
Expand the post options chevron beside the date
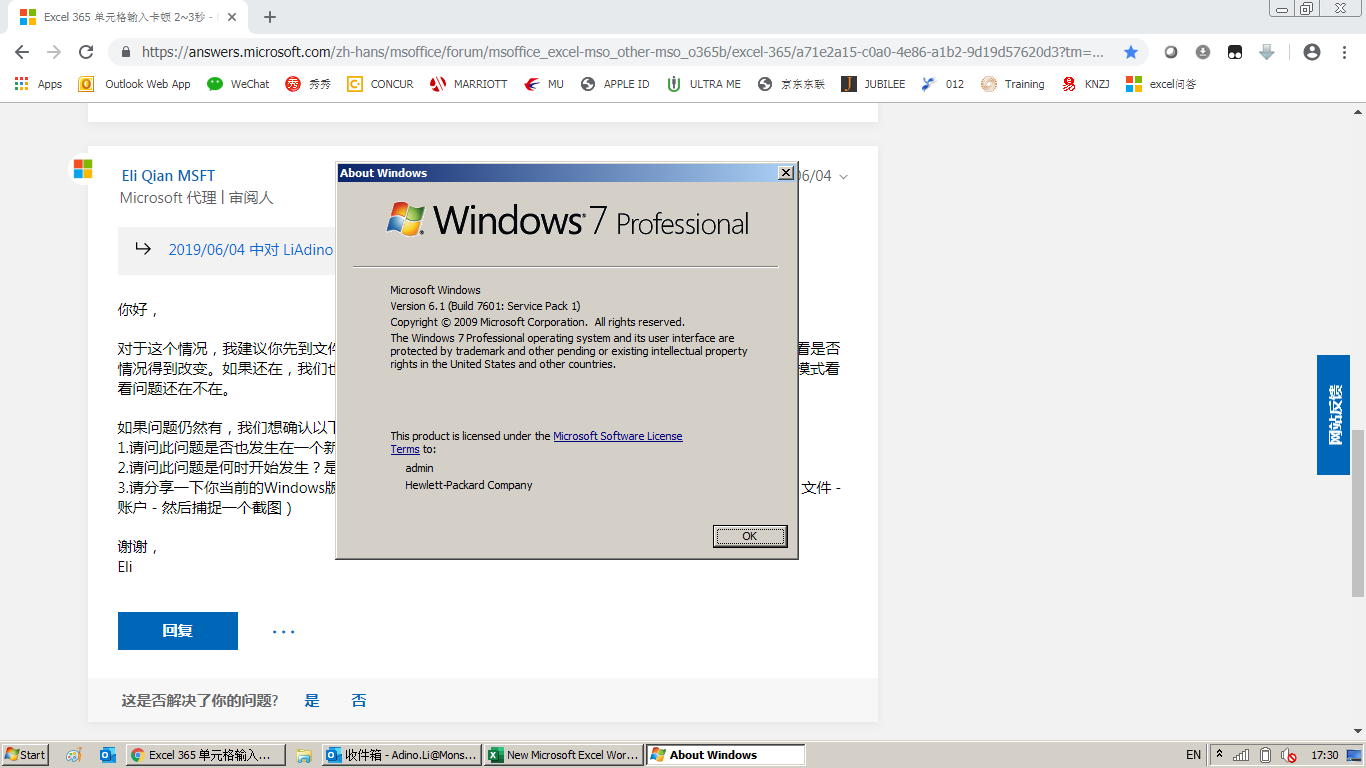(843, 177)
